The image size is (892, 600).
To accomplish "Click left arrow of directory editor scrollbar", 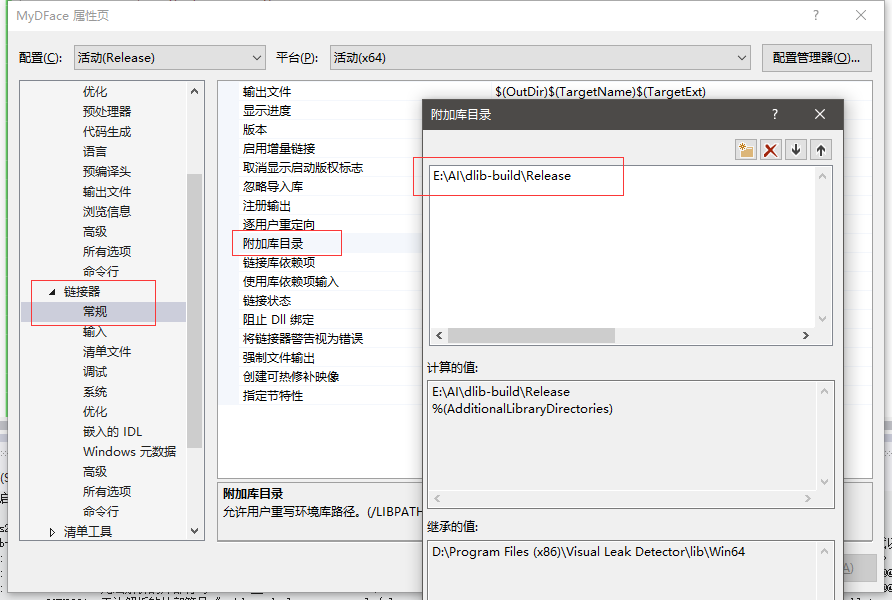I will point(439,336).
